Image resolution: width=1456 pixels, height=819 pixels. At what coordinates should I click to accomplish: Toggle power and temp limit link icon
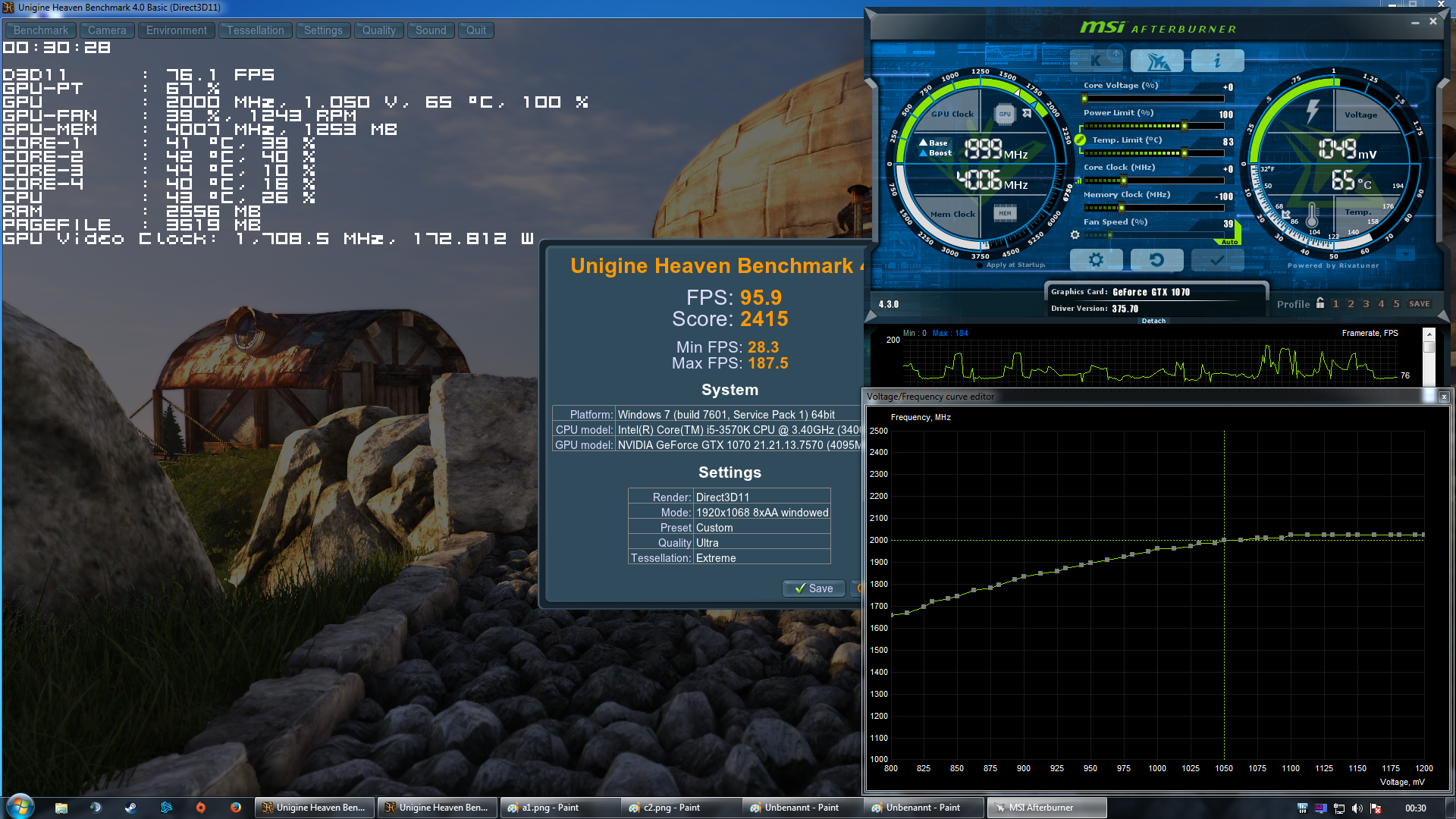(1080, 140)
